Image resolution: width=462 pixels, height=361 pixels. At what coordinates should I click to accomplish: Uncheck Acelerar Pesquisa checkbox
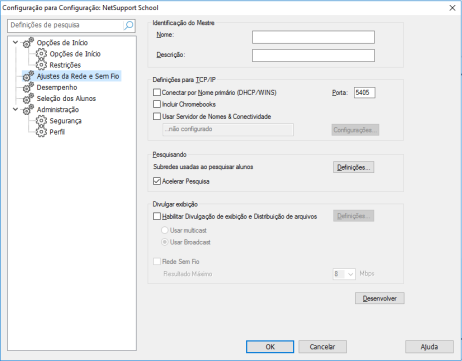click(157, 181)
